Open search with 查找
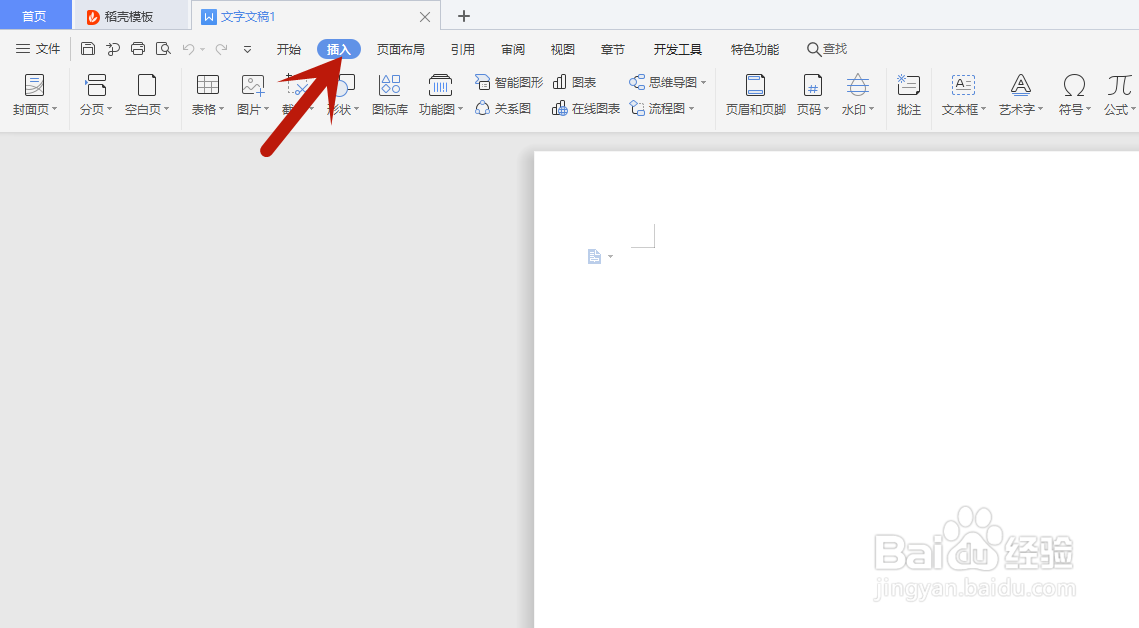The height and width of the screenshot is (628, 1139). point(826,48)
